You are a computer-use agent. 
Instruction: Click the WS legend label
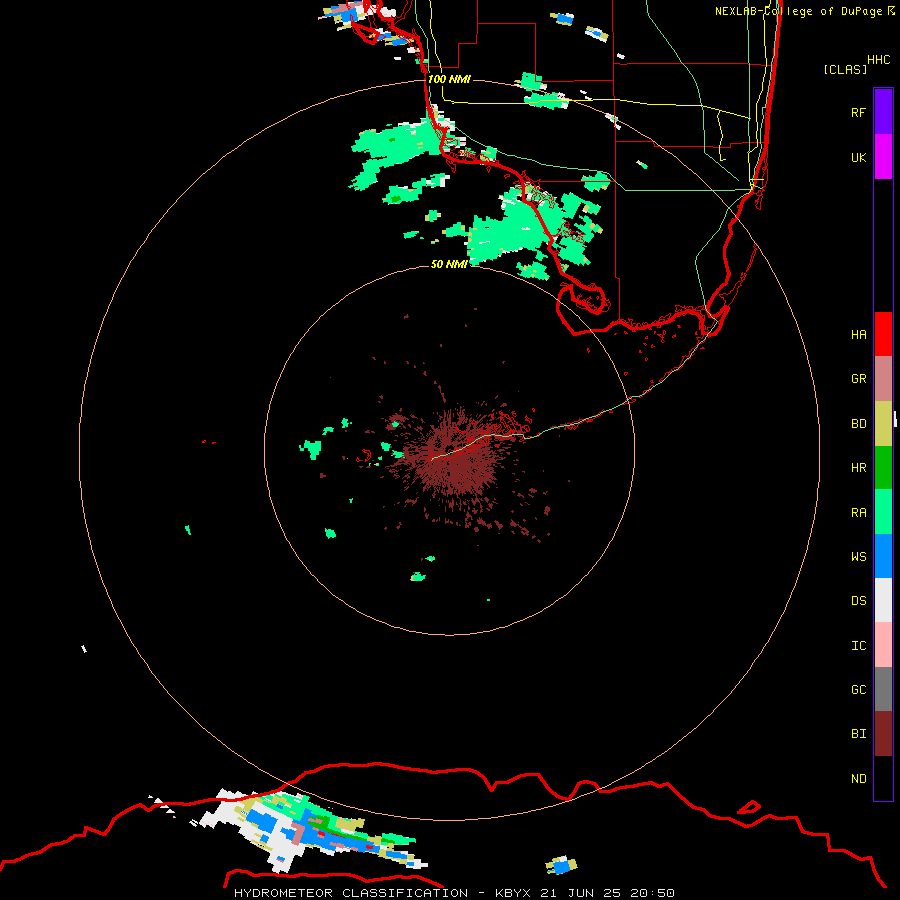coord(858,556)
